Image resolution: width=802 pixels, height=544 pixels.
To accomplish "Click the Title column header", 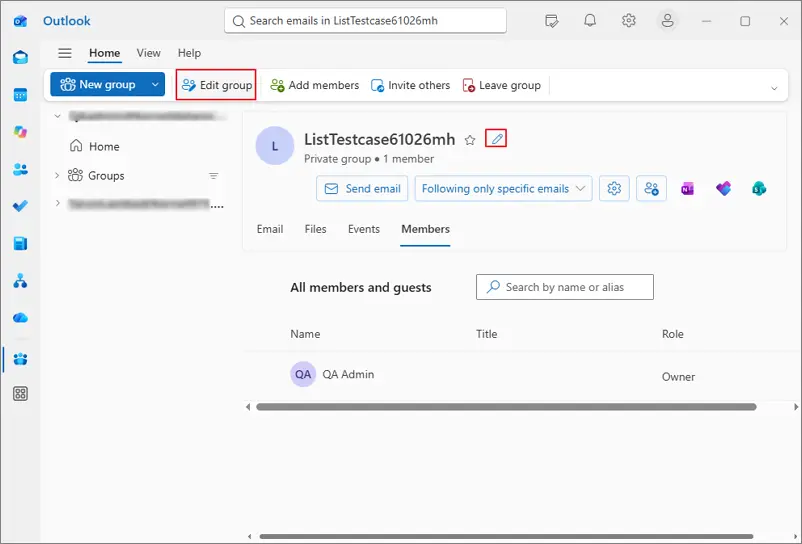I will pyautogui.click(x=486, y=334).
